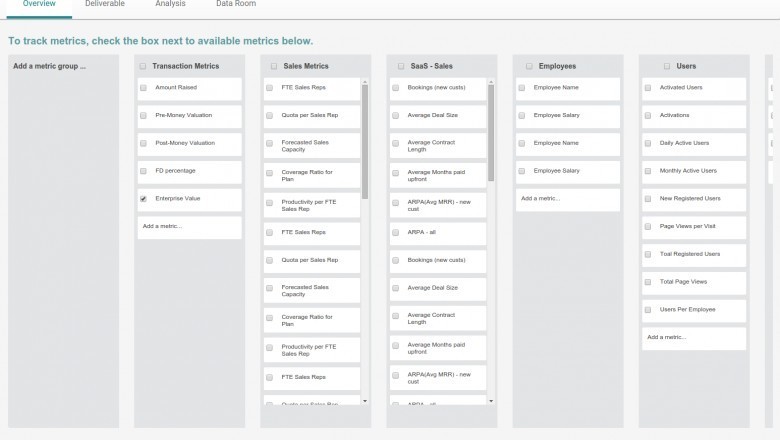Viewport: 780px width, 440px height.
Task: Check the Users group checkbox
Action: 667,66
